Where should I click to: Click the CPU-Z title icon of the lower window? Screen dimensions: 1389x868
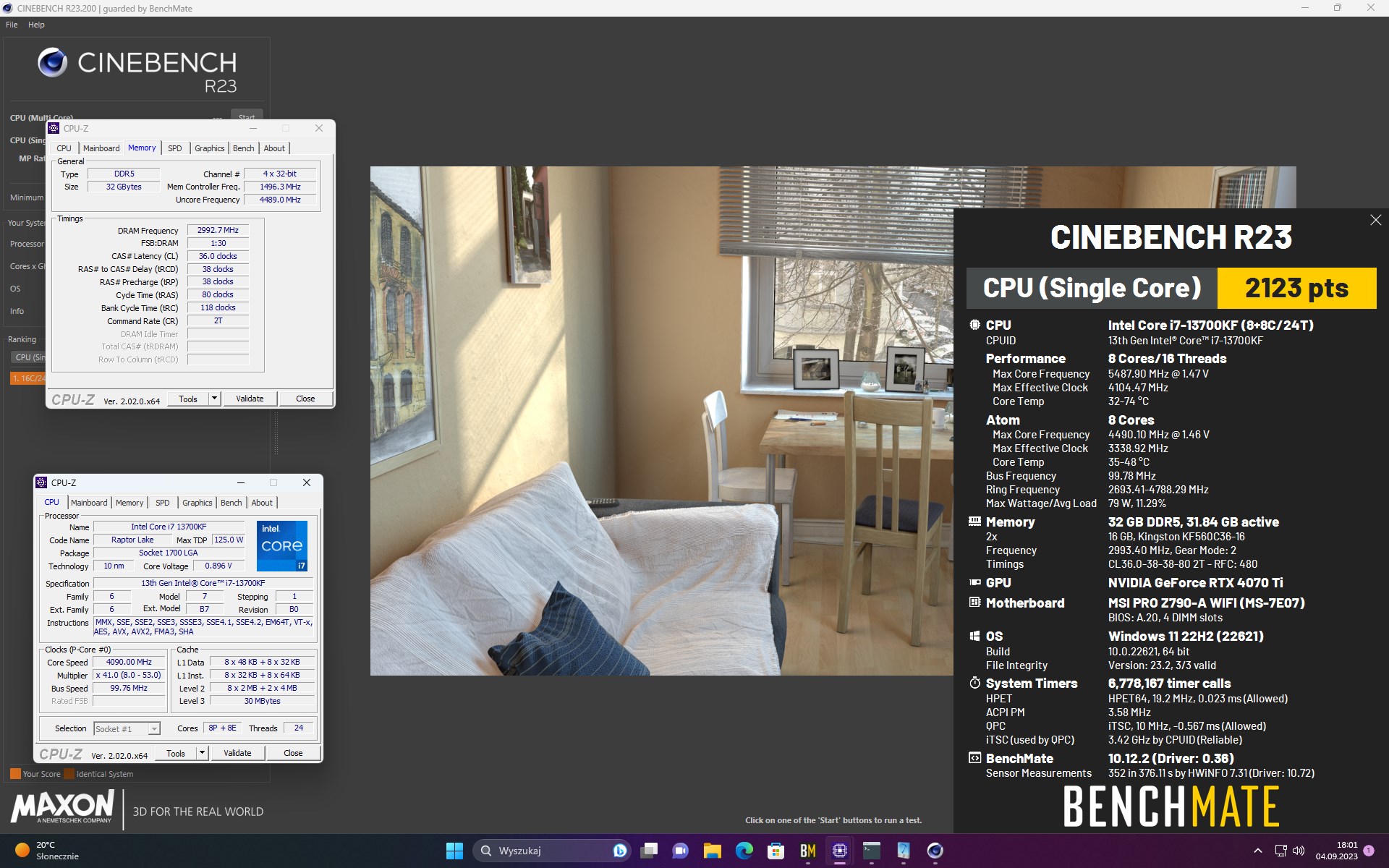42,482
